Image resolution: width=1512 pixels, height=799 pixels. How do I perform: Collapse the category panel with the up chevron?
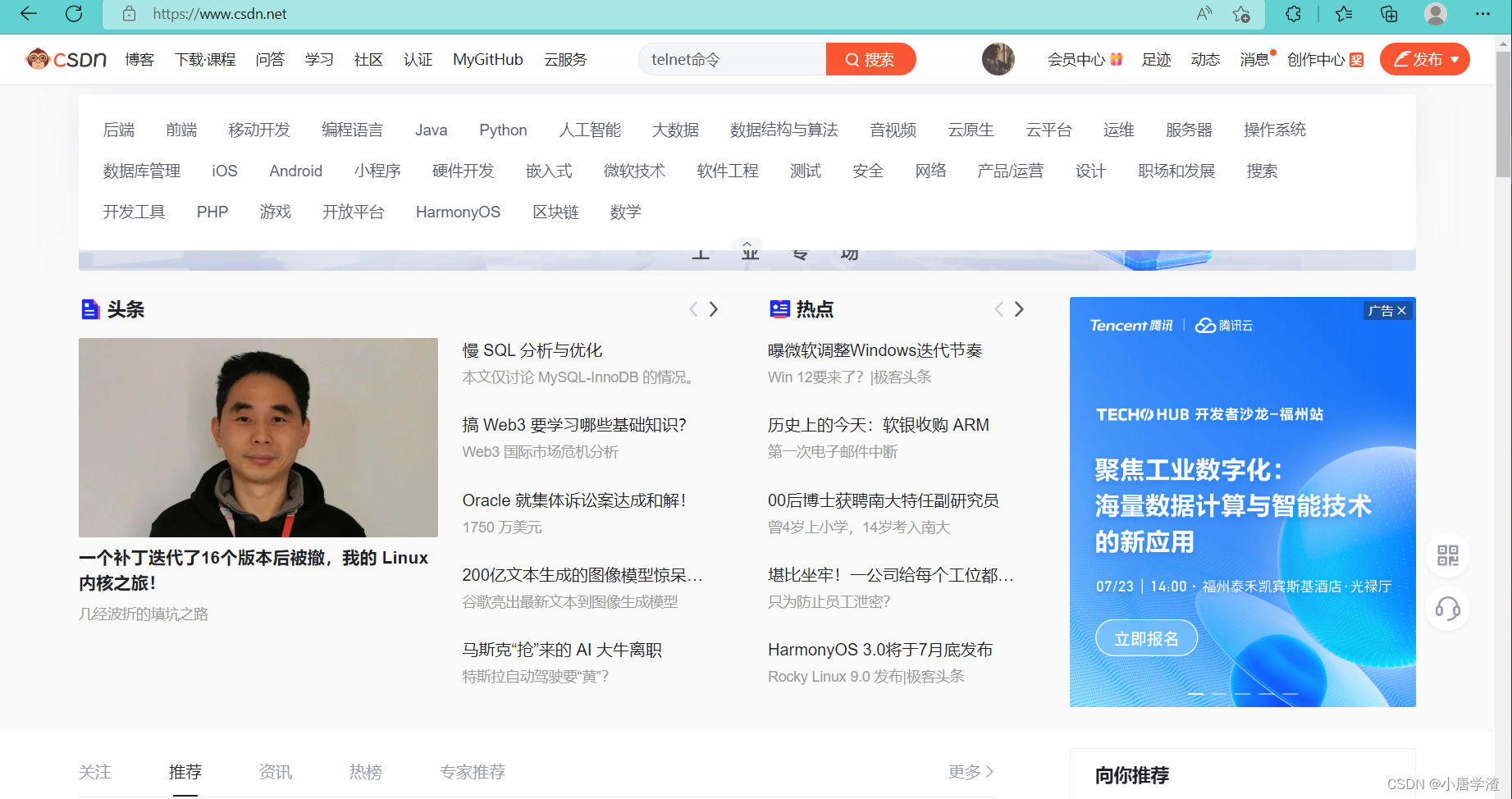click(x=747, y=245)
